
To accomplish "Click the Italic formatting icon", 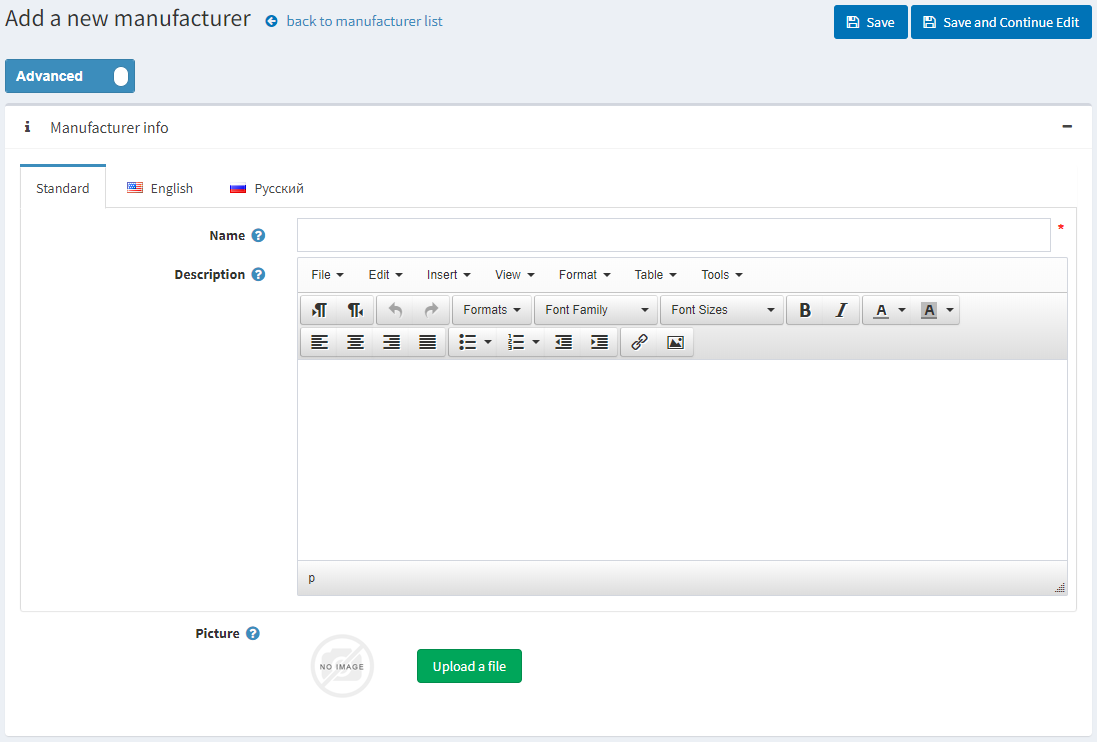I will tap(841, 310).
